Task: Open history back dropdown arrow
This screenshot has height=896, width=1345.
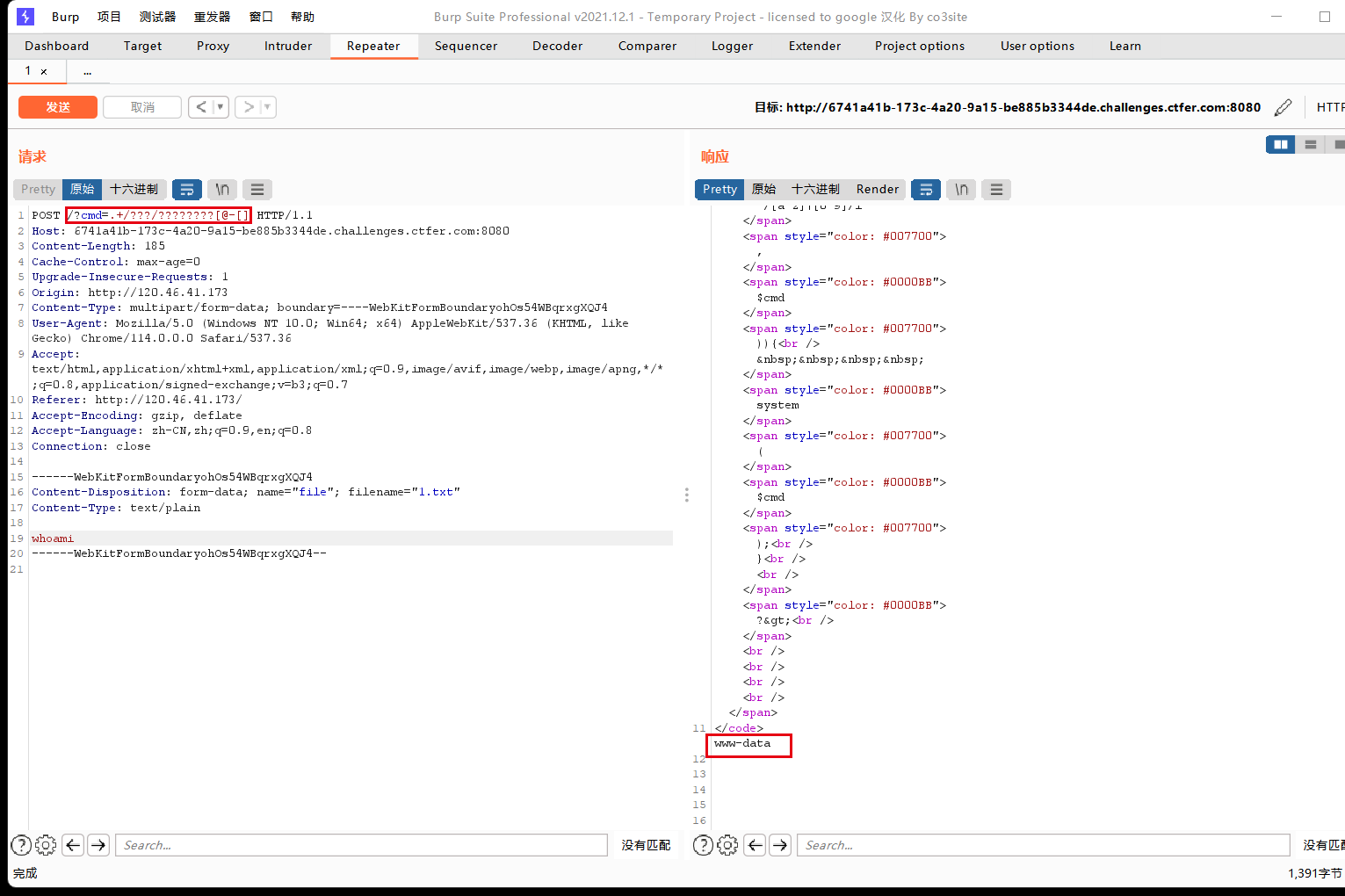Action: click(x=221, y=107)
